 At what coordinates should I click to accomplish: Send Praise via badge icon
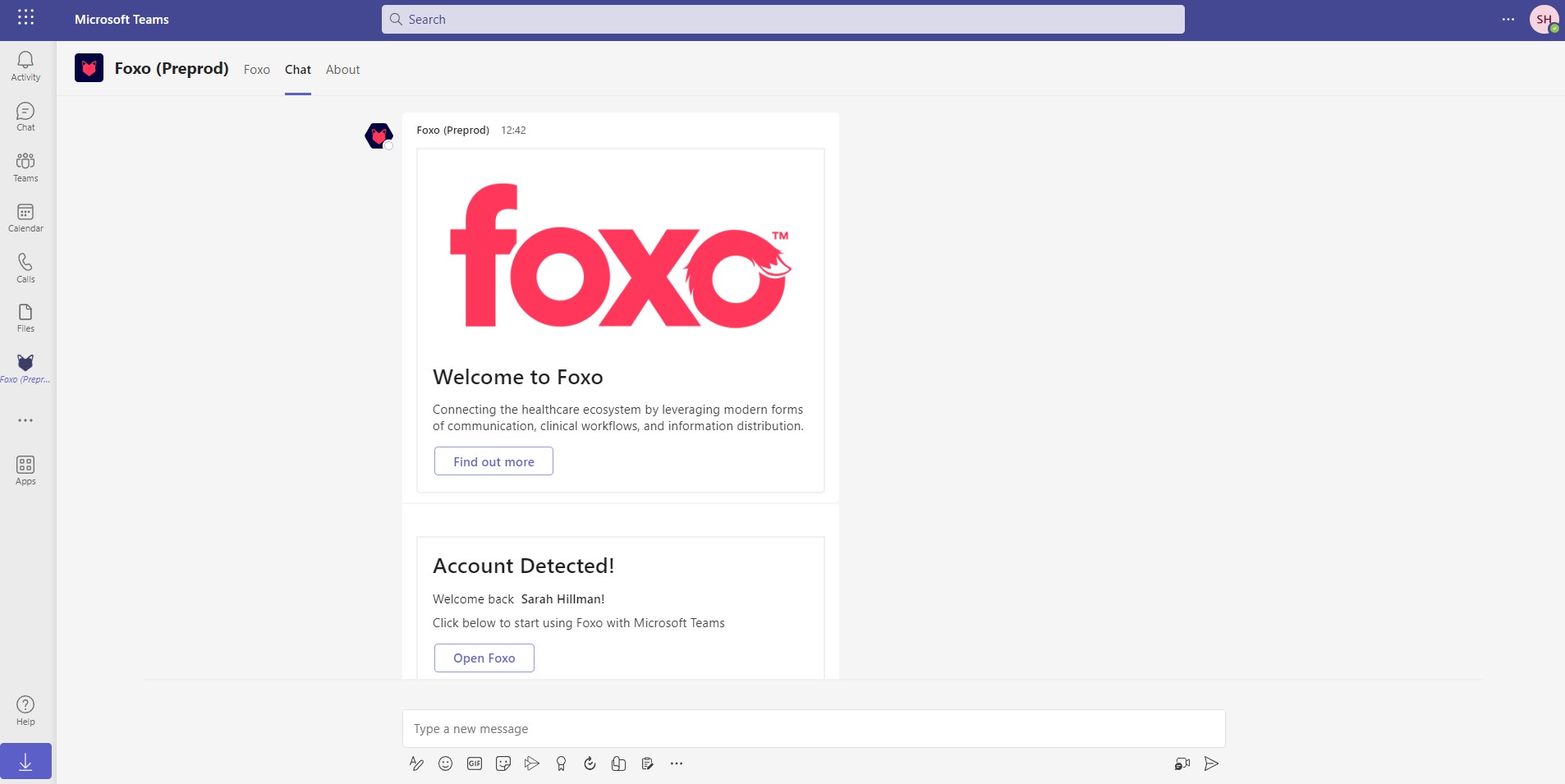coord(561,763)
